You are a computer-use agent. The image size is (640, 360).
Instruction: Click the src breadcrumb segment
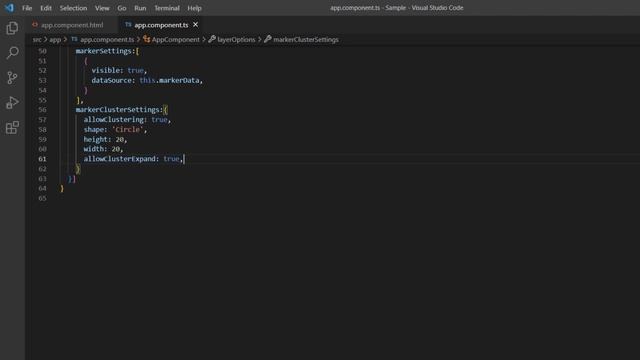[37, 40]
